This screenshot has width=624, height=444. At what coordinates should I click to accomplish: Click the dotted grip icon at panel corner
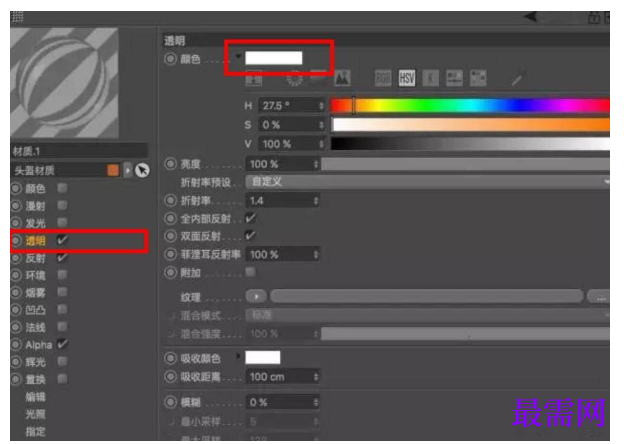pos(17,17)
